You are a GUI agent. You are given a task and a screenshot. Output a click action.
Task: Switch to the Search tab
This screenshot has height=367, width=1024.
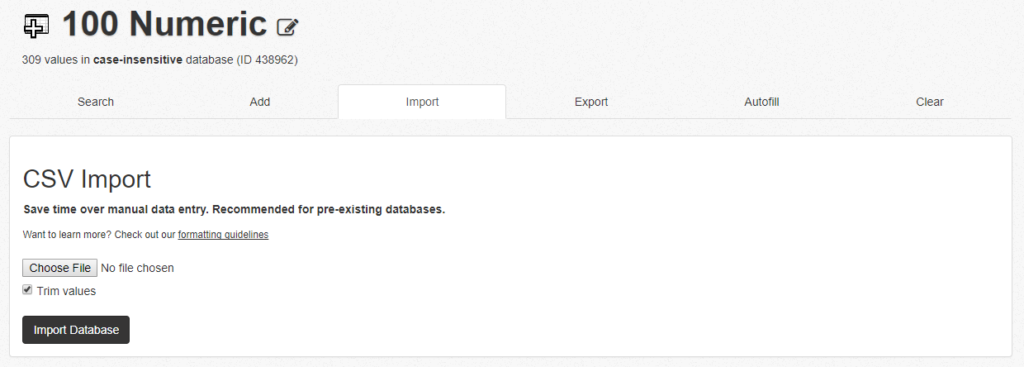click(x=95, y=102)
